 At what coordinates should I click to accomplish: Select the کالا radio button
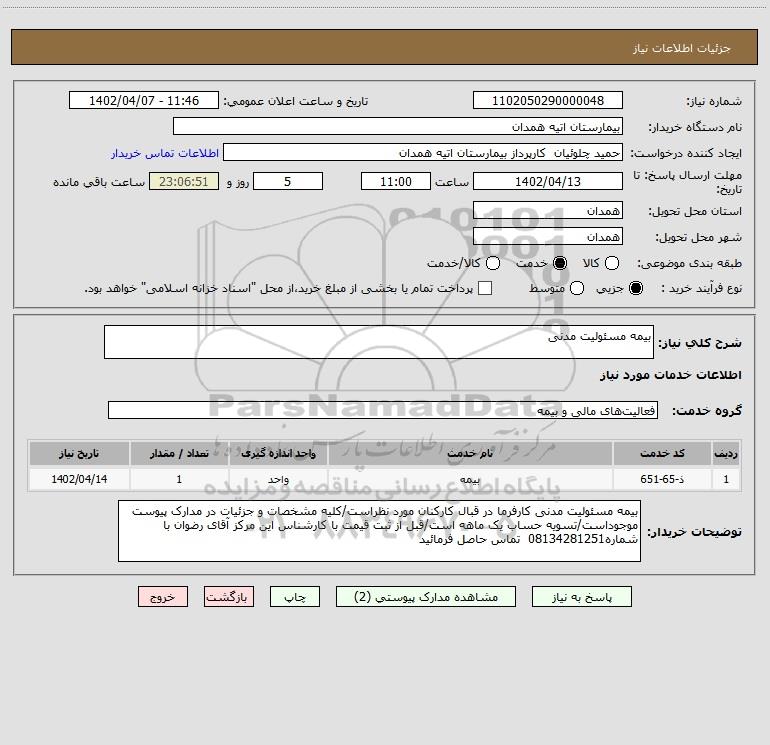(x=611, y=263)
